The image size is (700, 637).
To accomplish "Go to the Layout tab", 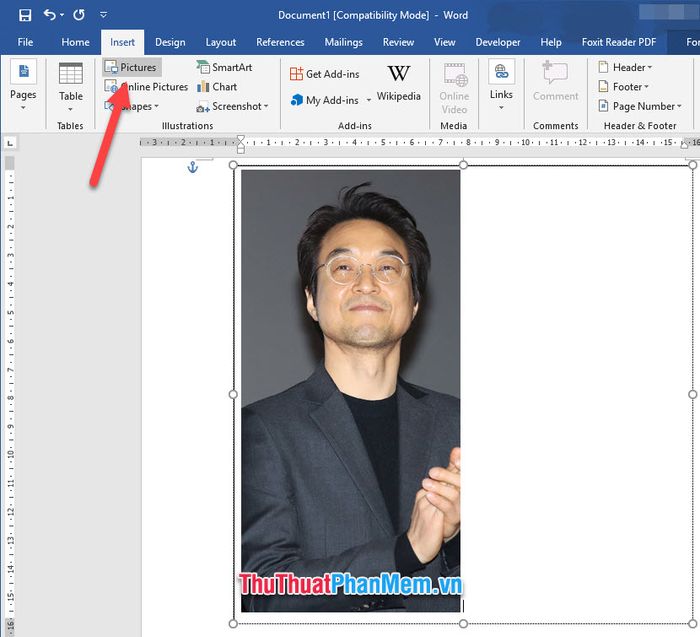I will [221, 42].
